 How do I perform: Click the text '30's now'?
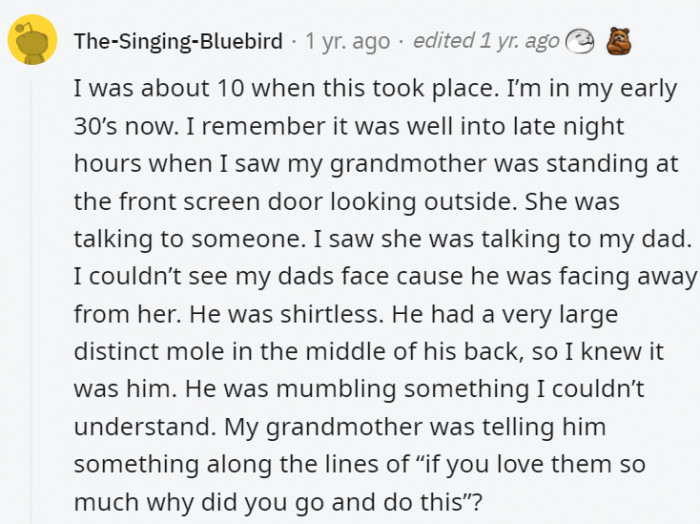pos(124,126)
